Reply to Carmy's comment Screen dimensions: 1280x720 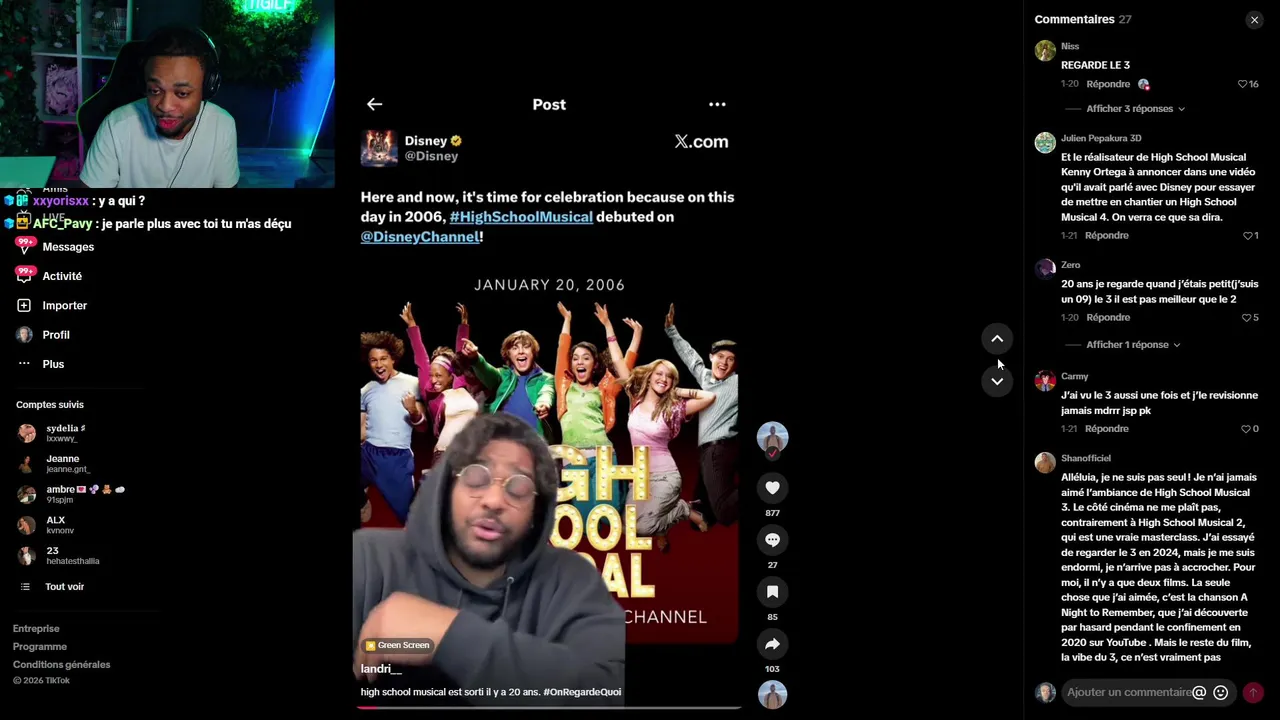pyautogui.click(x=1107, y=429)
